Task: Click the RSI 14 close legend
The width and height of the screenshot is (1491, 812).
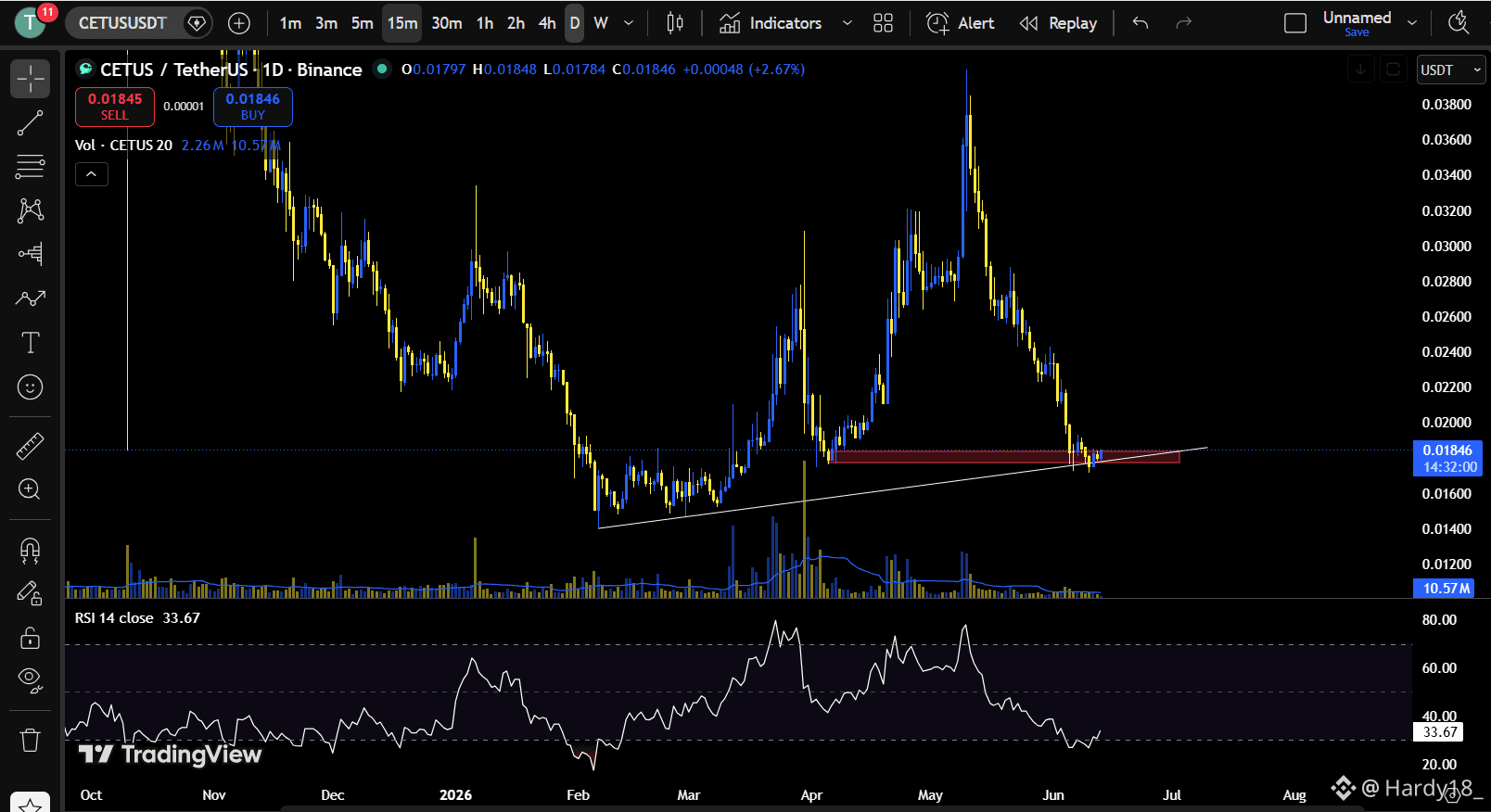Action: point(114,618)
